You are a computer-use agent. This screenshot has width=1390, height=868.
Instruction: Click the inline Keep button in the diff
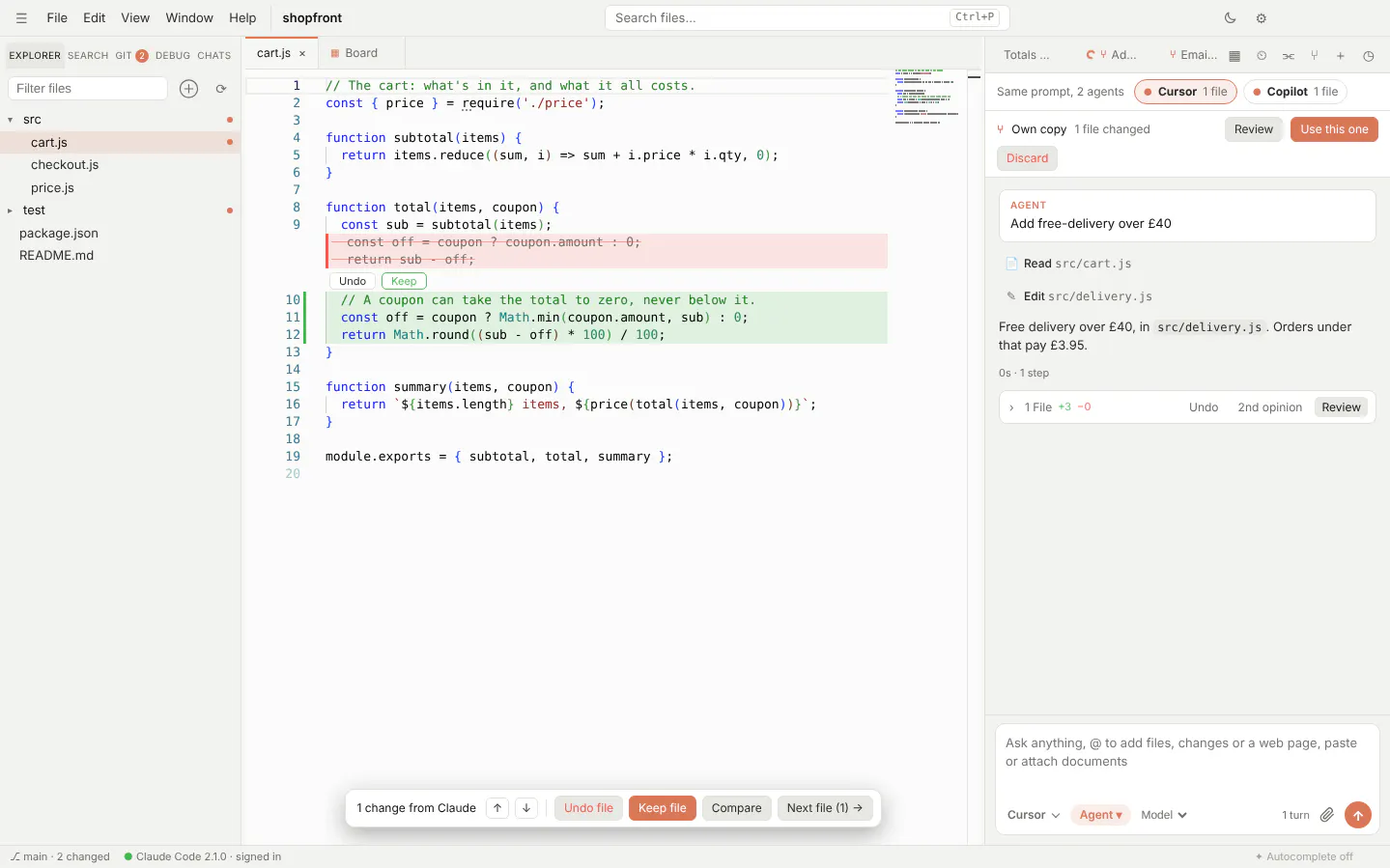pyautogui.click(x=404, y=281)
